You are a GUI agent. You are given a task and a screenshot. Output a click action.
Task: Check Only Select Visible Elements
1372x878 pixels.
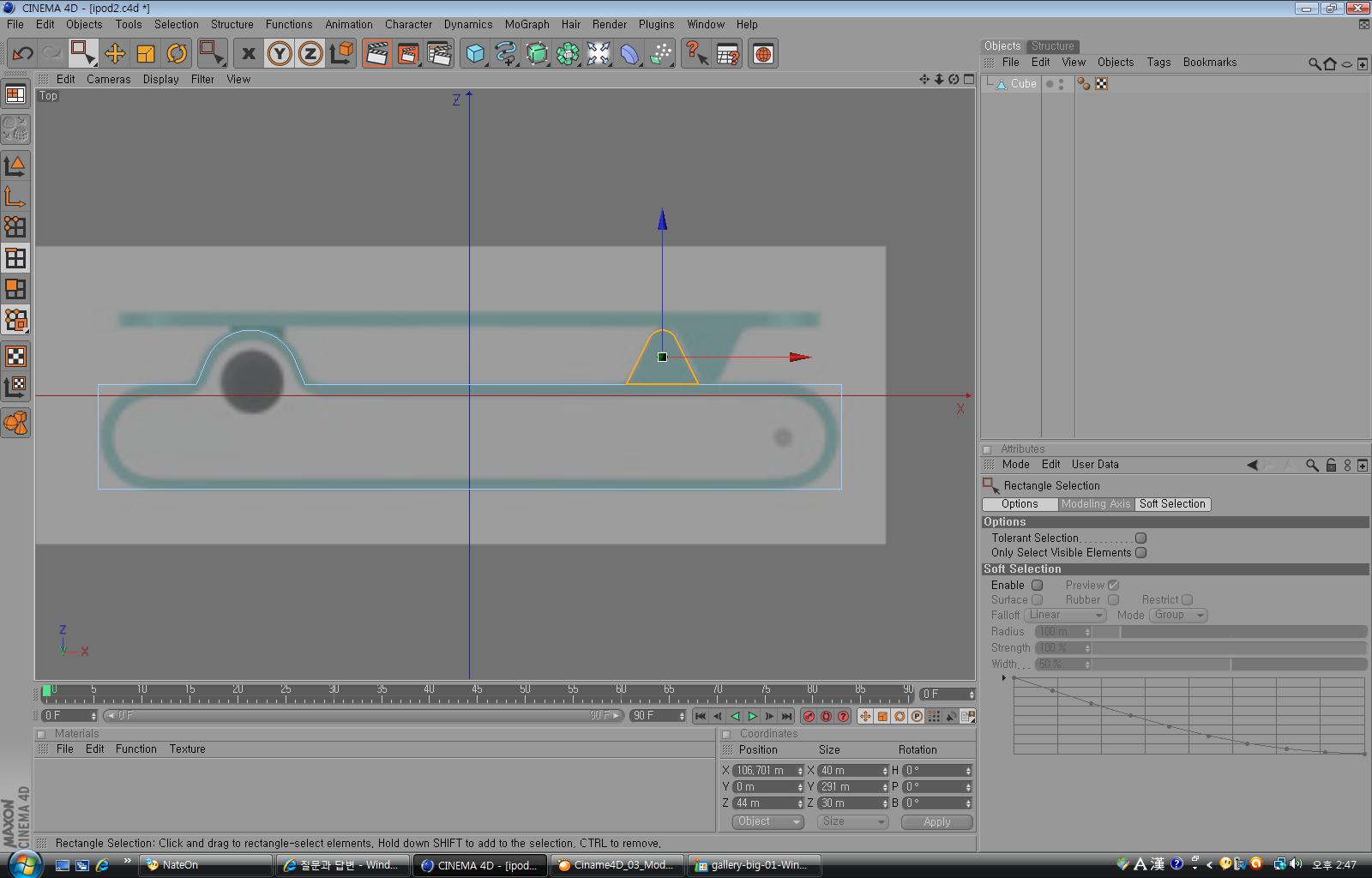coord(1140,553)
